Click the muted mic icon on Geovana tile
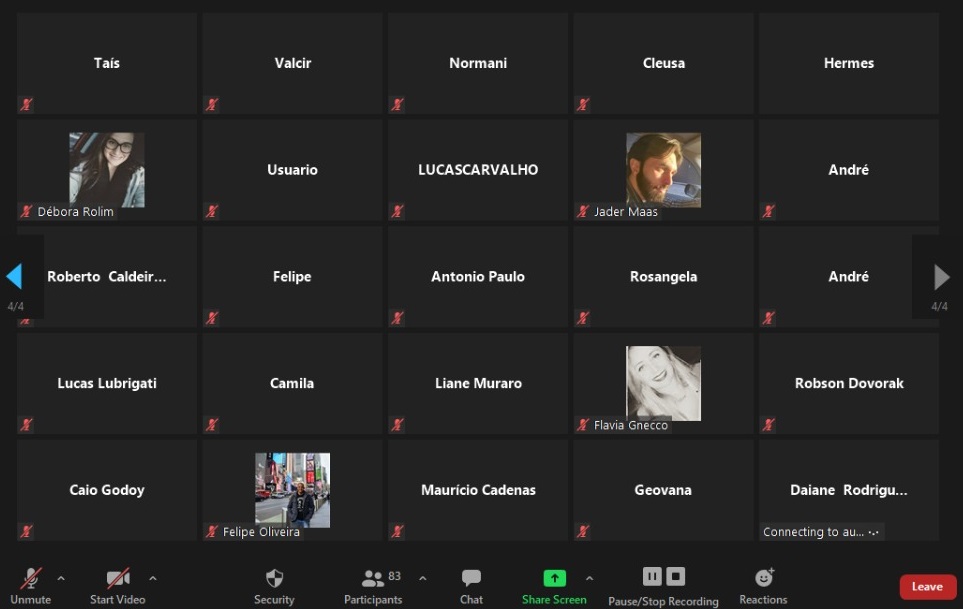The width and height of the screenshot is (963, 609). 583,532
